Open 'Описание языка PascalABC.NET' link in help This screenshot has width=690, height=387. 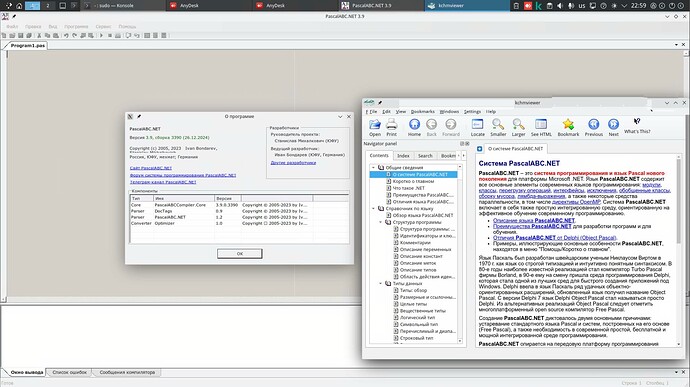(534, 220)
